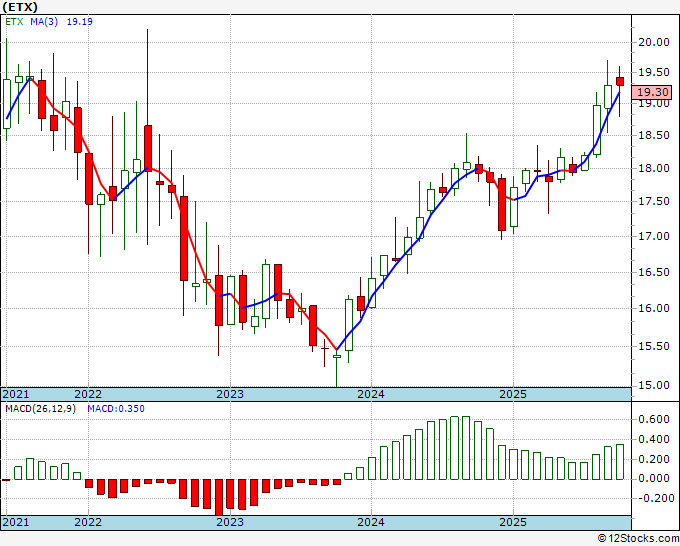Click 2024 on the MACD panel time axis

(371, 522)
